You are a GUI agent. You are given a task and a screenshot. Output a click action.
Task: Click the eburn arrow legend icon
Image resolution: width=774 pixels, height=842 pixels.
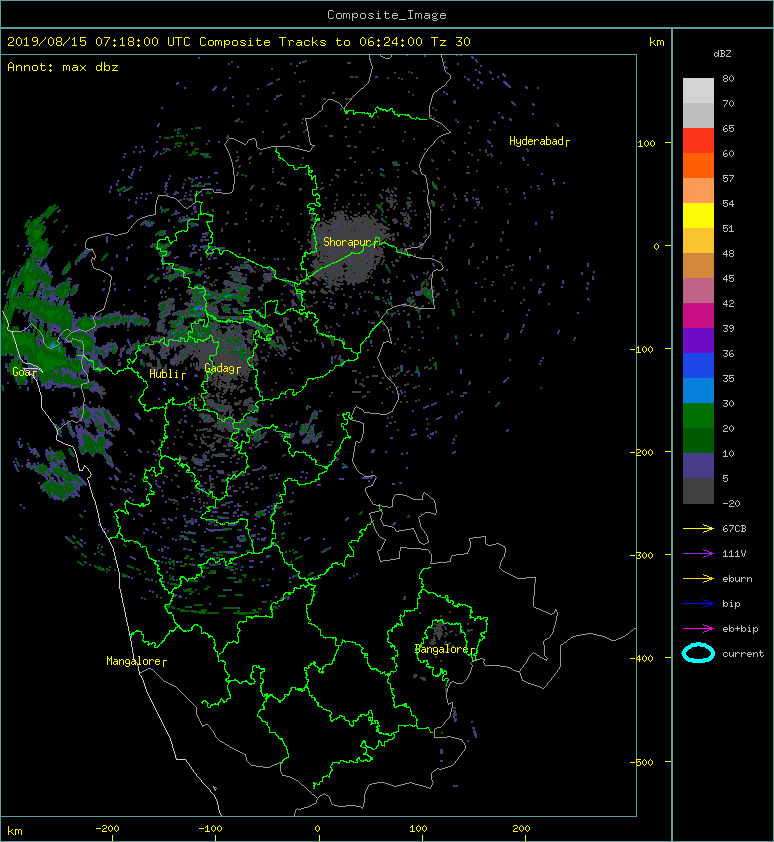click(698, 578)
